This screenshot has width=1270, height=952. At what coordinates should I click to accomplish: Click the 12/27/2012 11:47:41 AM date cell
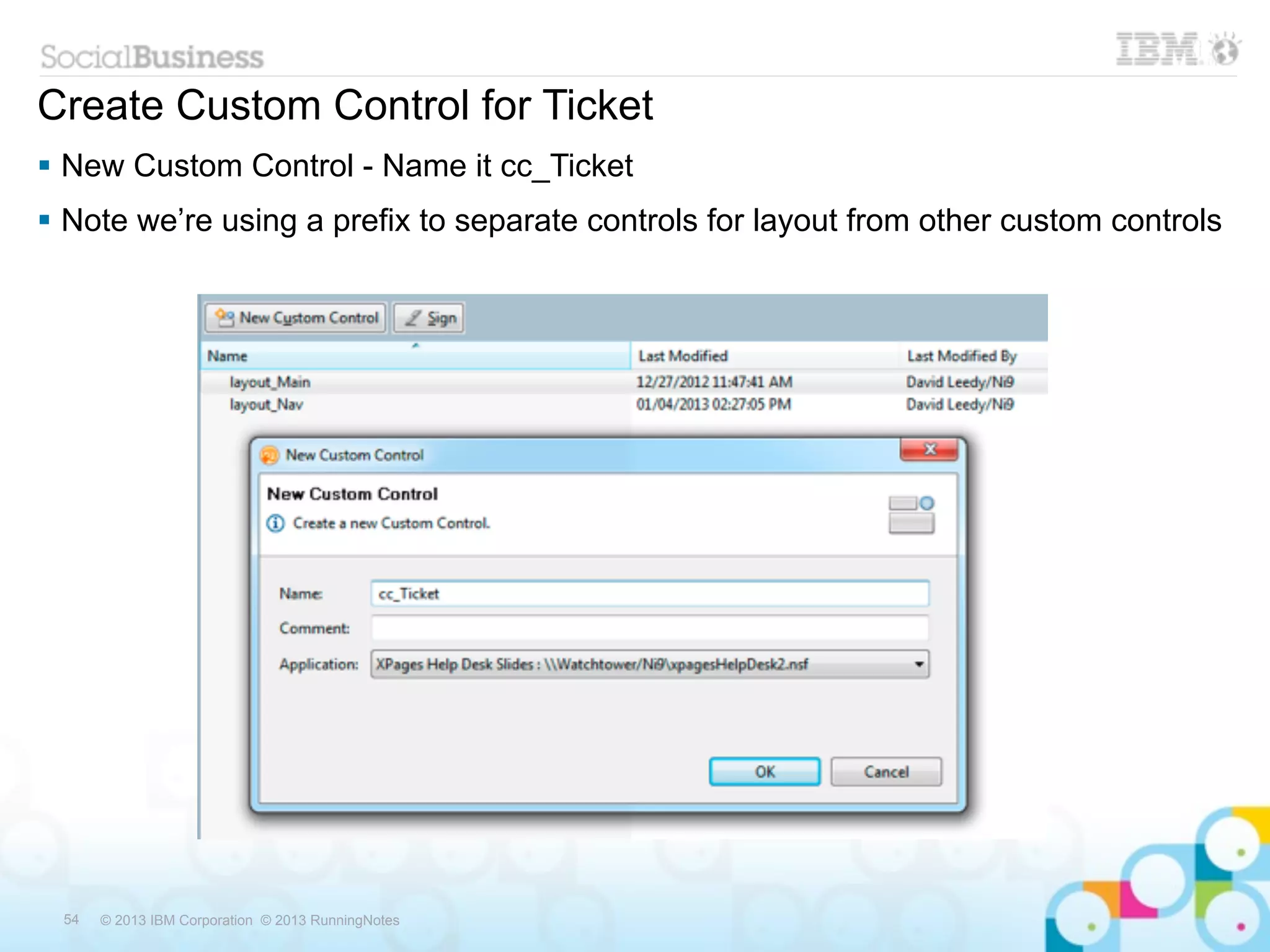pyautogui.click(x=714, y=382)
